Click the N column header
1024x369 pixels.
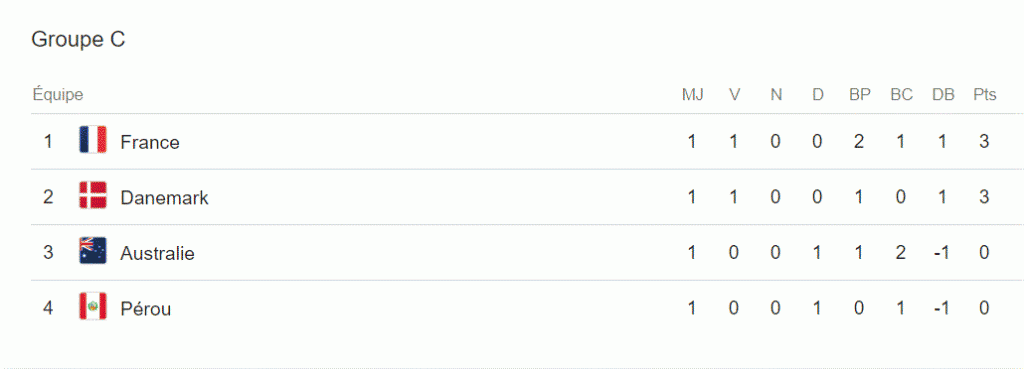[x=776, y=95]
